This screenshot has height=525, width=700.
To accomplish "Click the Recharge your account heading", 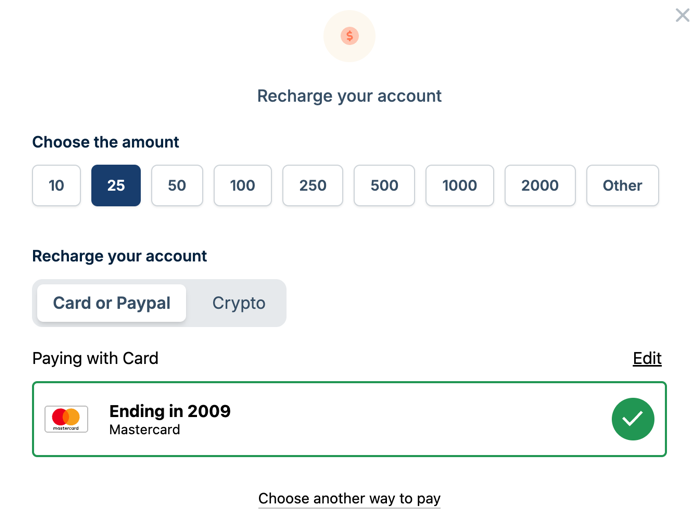I will pyautogui.click(x=349, y=96).
